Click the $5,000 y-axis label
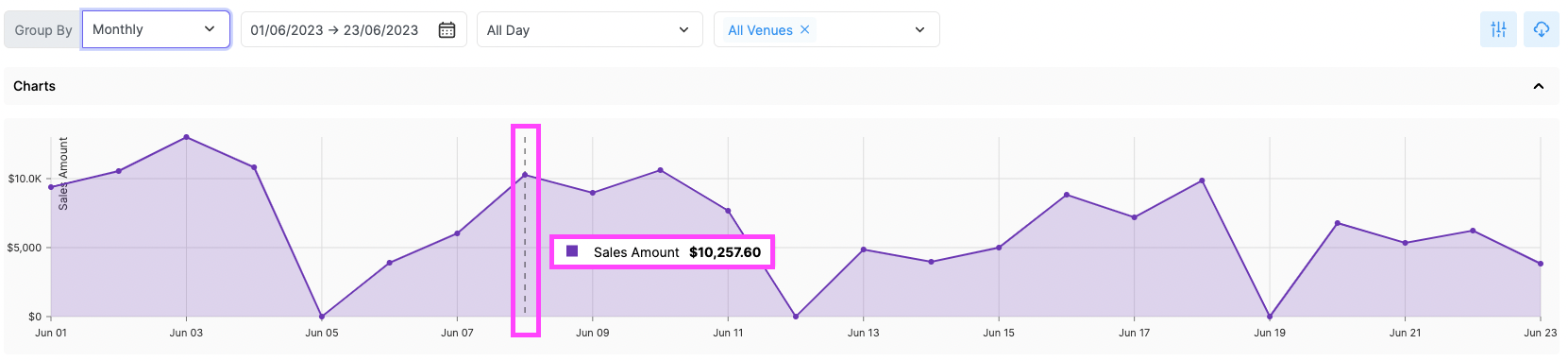The height and width of the screenshot is (361, 1568). pyautogui.click(x=25, y=248)
